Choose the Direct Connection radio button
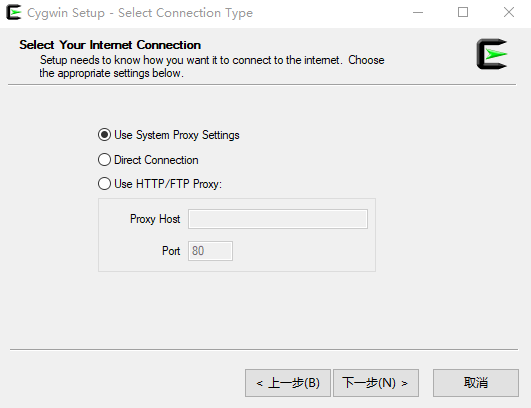 click(104, 160)
